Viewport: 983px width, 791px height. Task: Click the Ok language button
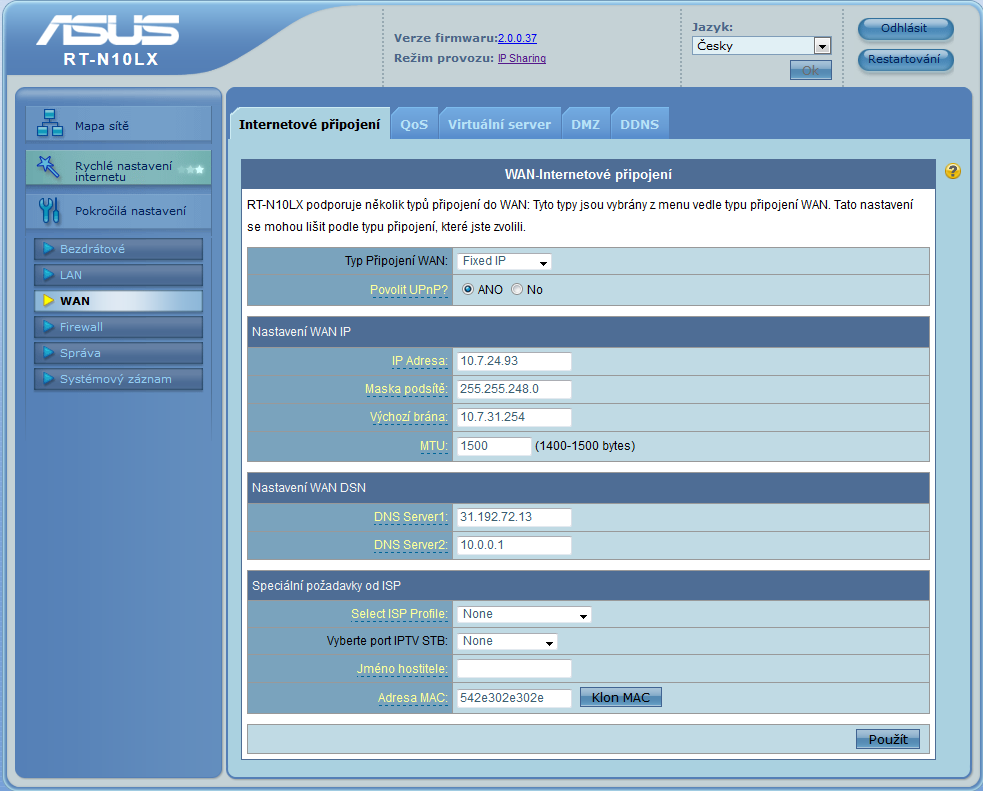tap(811, 70)
